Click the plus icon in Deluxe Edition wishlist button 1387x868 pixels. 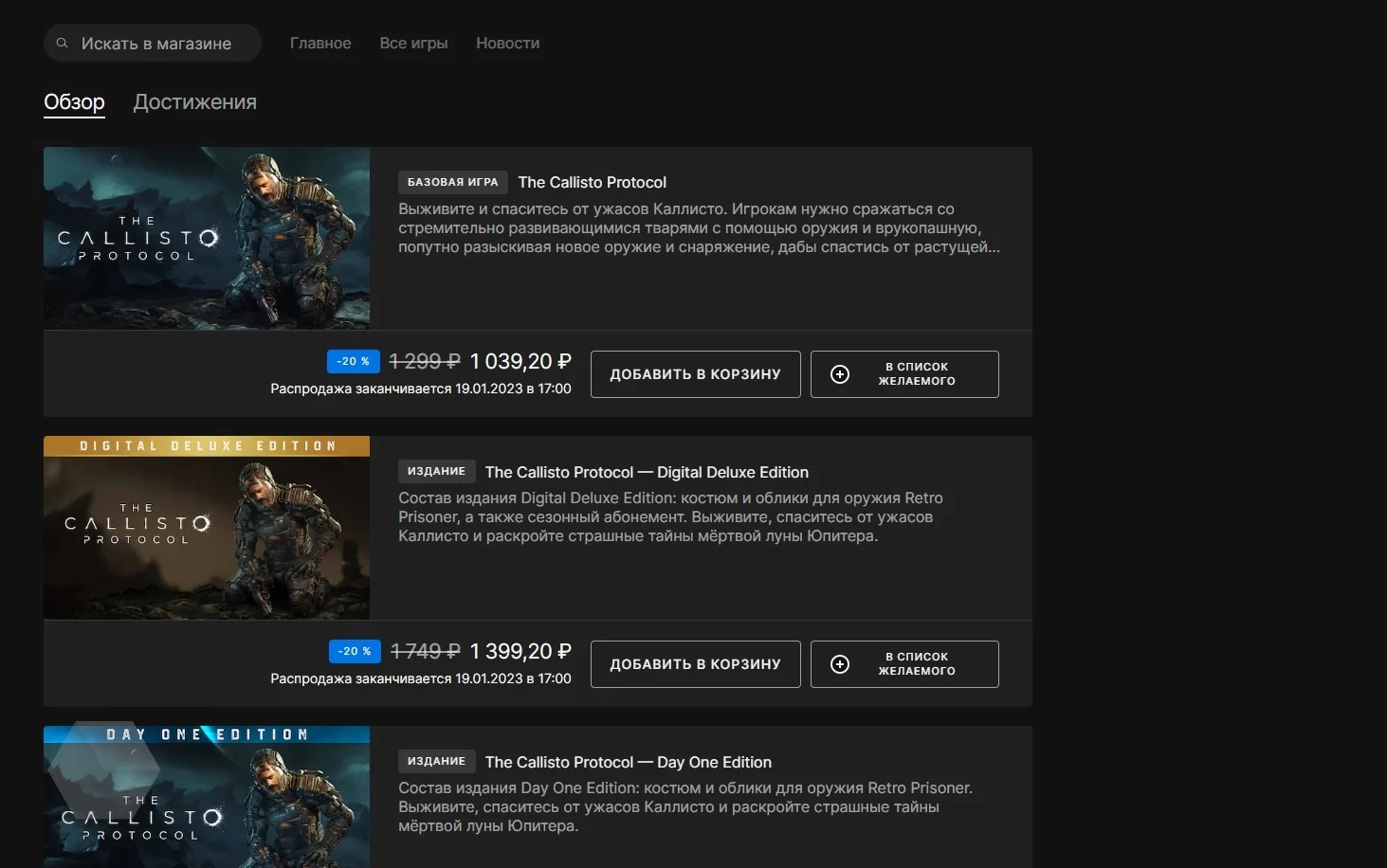[840, 664]
